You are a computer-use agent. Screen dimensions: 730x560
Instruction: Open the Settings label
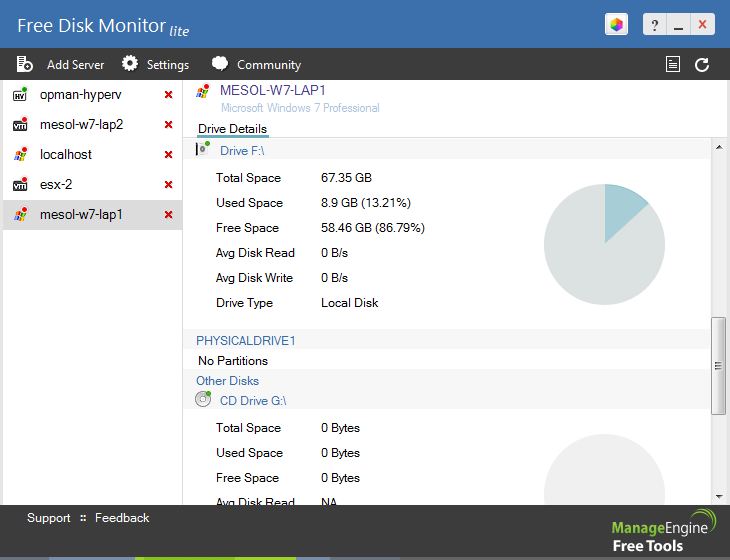(x=168, y=65)
